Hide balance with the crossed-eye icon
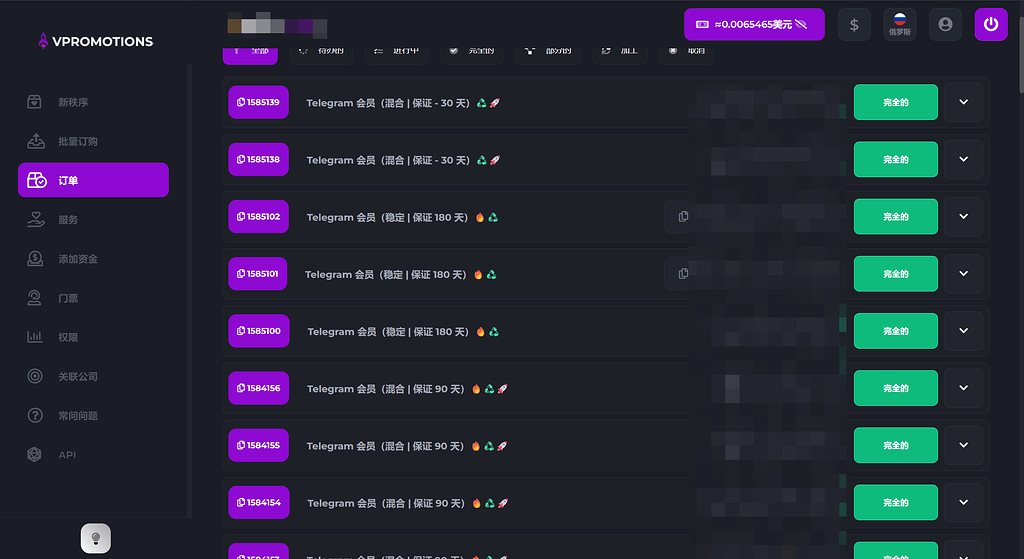This screenshot has width=1024, height=559. click(x=801, y=24)
